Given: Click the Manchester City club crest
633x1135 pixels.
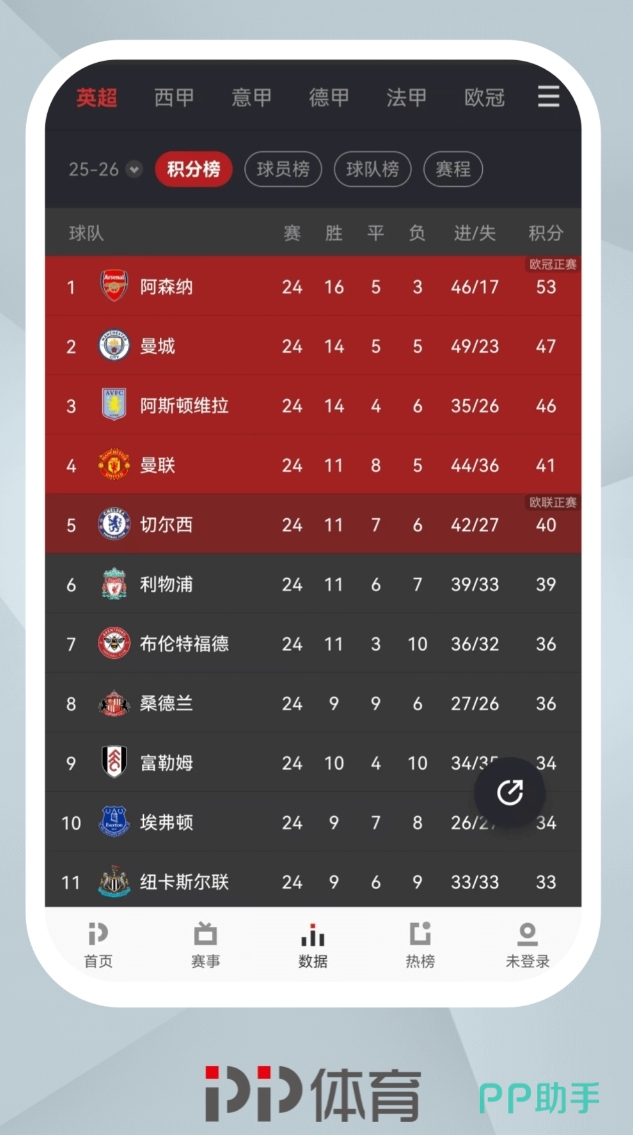Looking at the screenshot, I should tap(114, 346).
